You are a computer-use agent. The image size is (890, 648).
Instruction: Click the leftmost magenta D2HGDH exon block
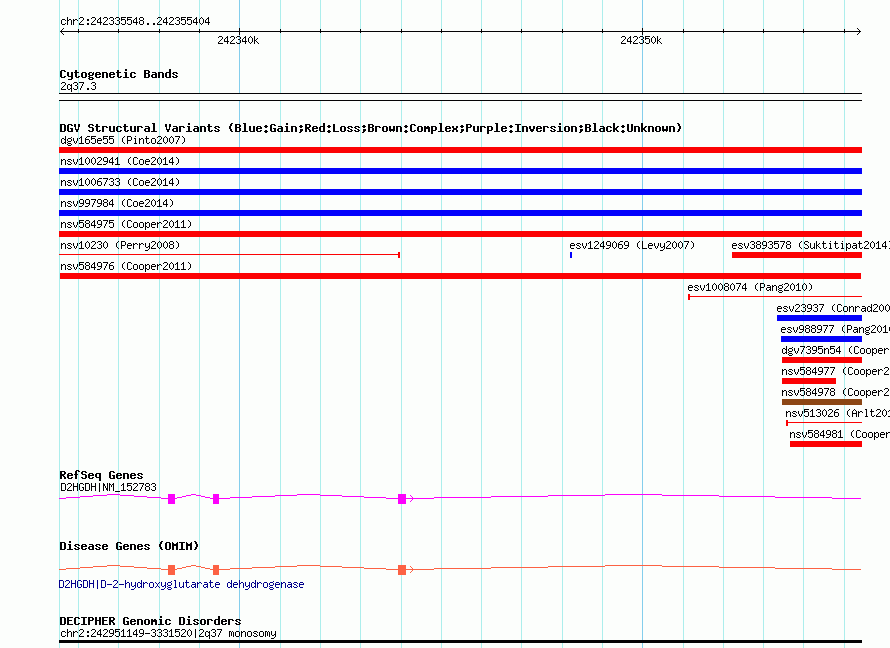point(171,499)
